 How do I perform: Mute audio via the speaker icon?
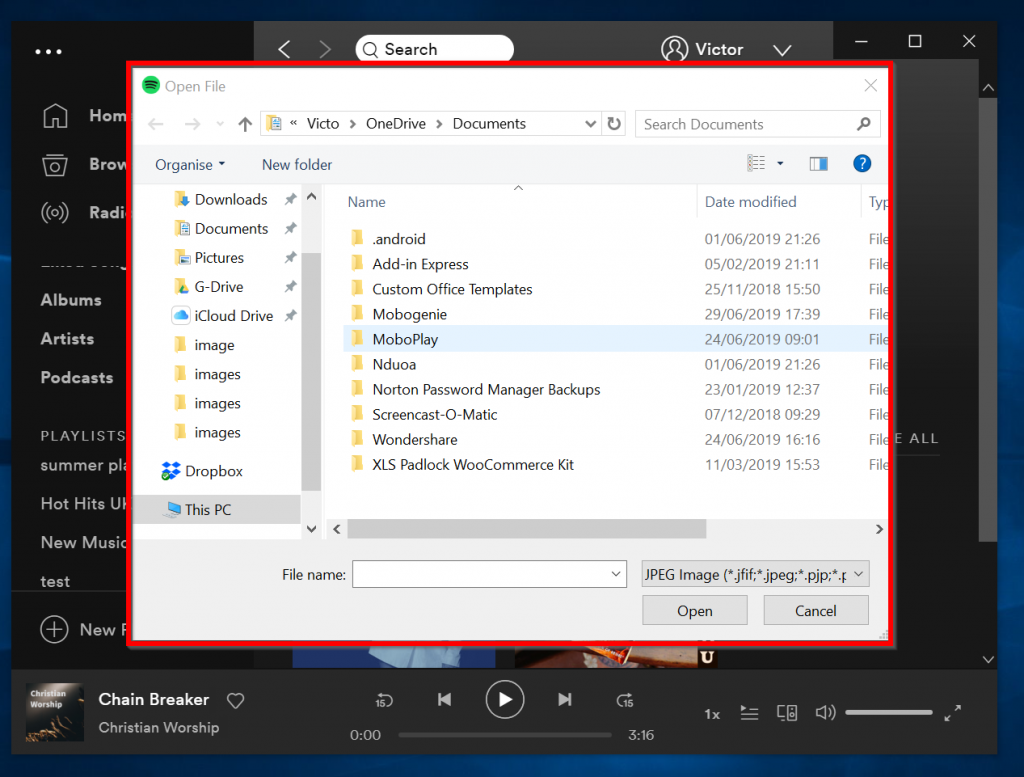(x=825, y=712)
